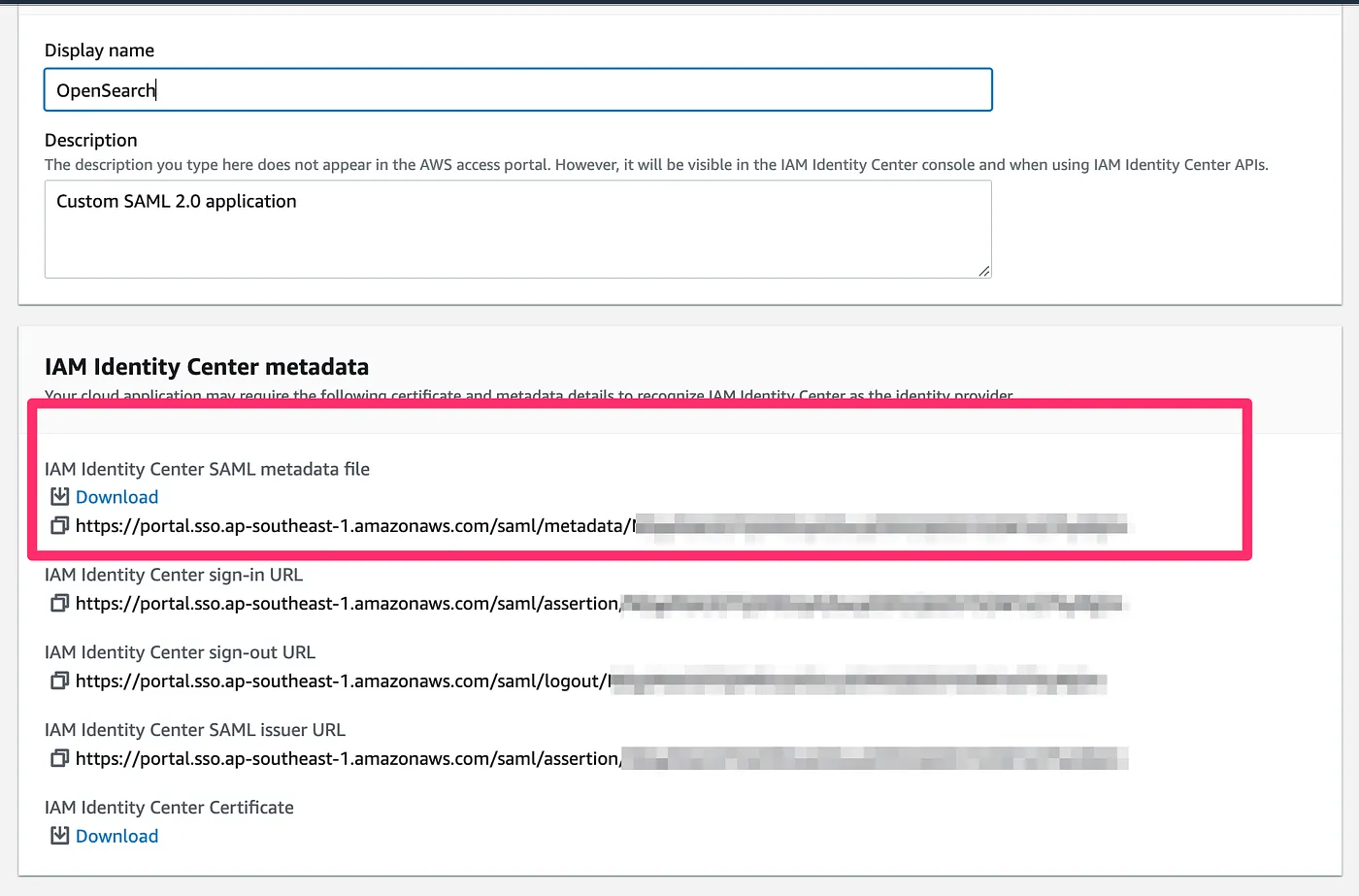Click the Certificate download icon
This screenshot has height=896, width=1359.
[60, 836]
